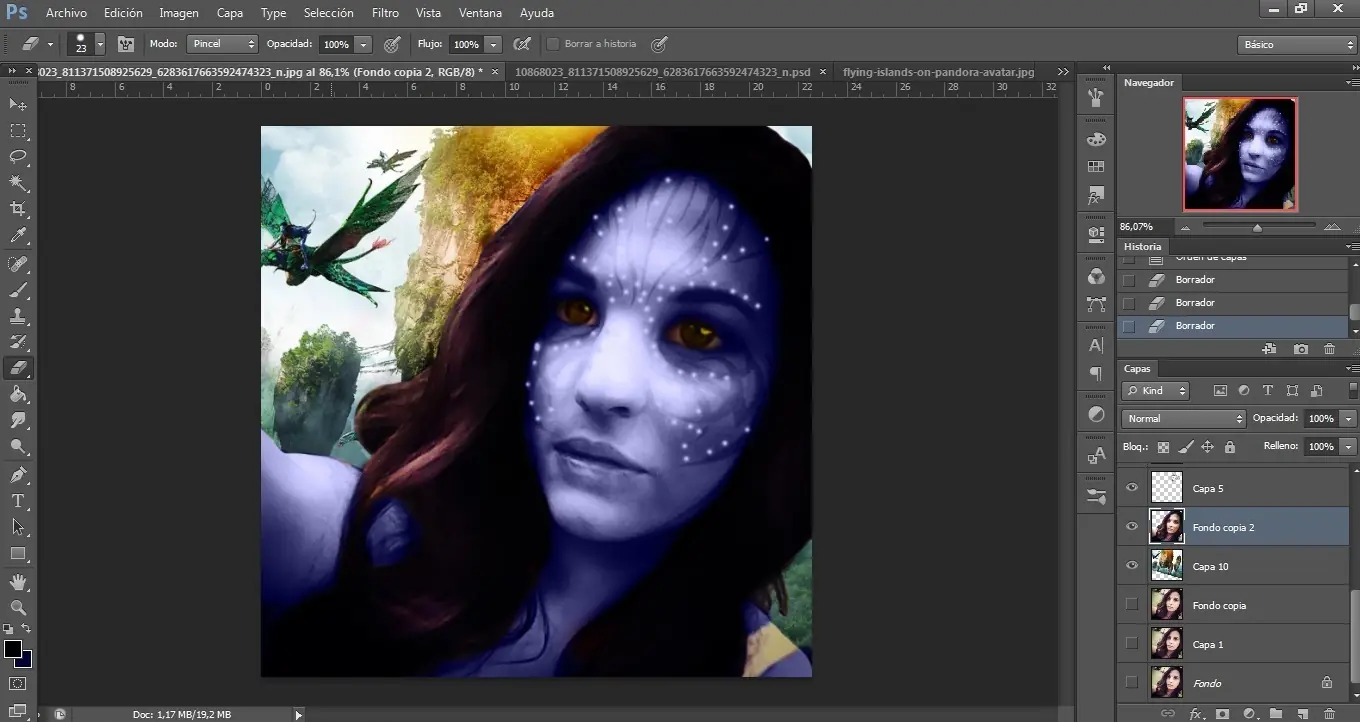Select the Hand tool
This screenshot has height=722, width=1360.
[x=18, y=582]
